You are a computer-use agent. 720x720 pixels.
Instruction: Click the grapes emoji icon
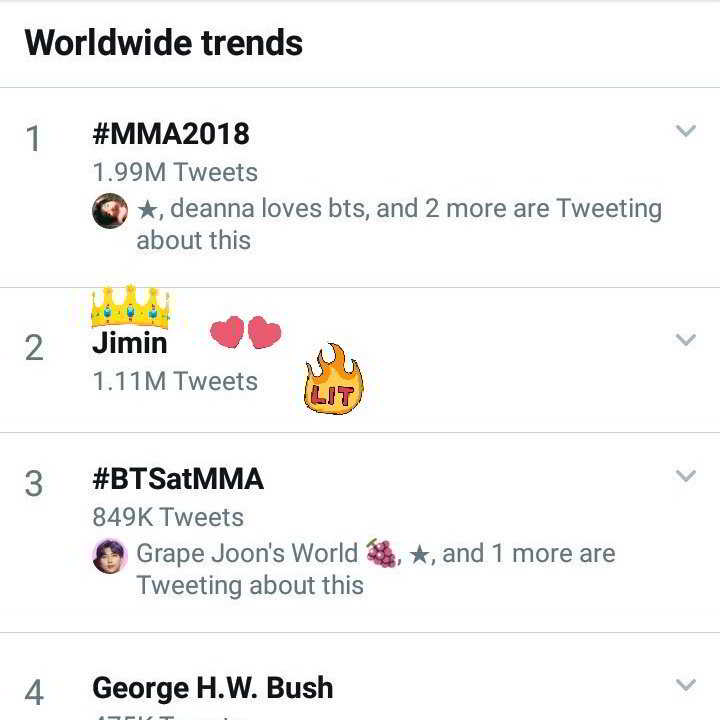pyautogui.click(x=381, y=553)
